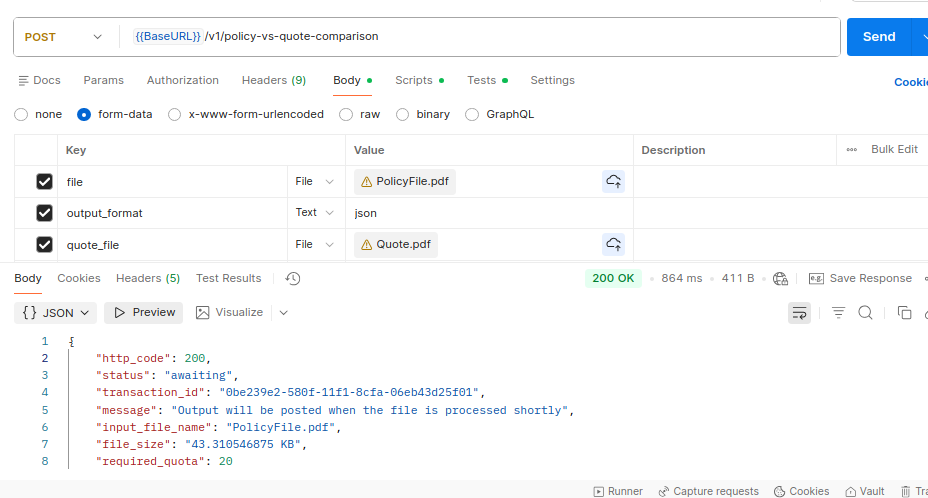This screenshot has height=498, width=928.
Task: Click the Visualize response button
Action: [x=230, y=313]
